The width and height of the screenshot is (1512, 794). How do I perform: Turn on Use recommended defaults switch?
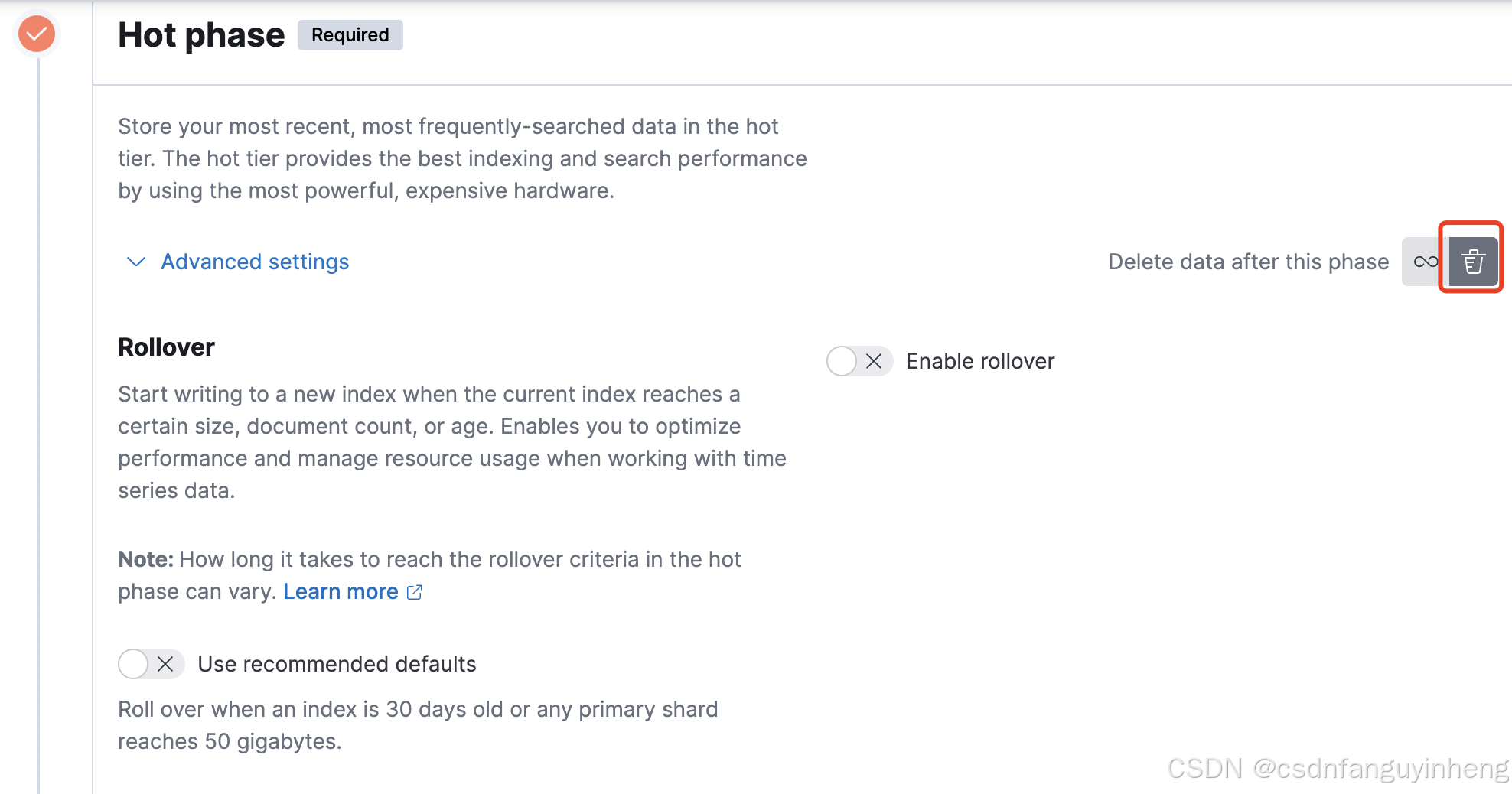(150, 664)
